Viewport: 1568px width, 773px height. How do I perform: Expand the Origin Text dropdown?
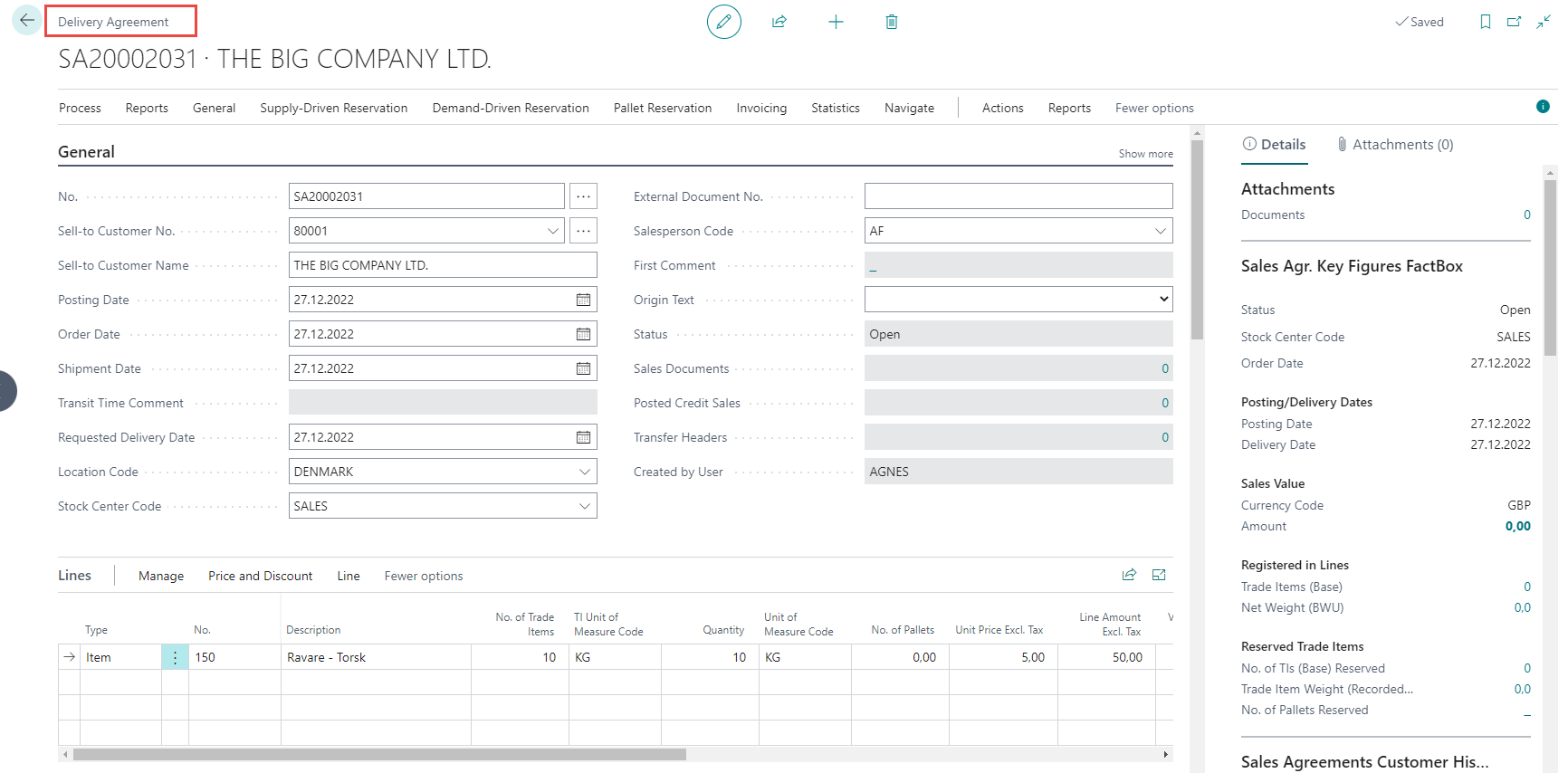pos(1163,300)
